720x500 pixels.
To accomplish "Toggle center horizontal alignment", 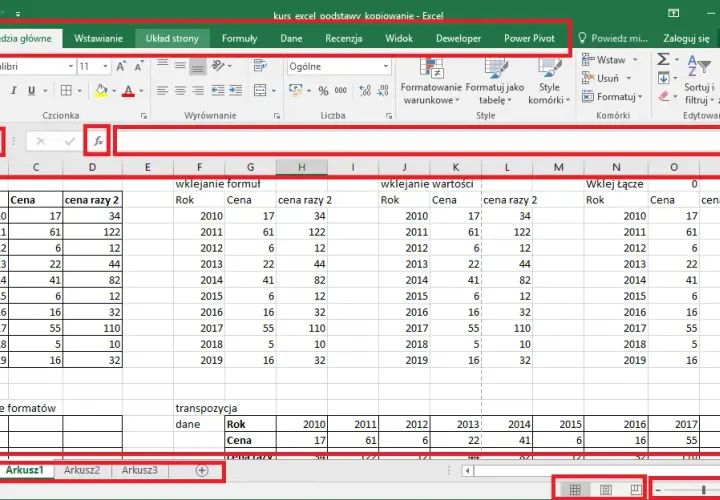I will tap(180, 90).
